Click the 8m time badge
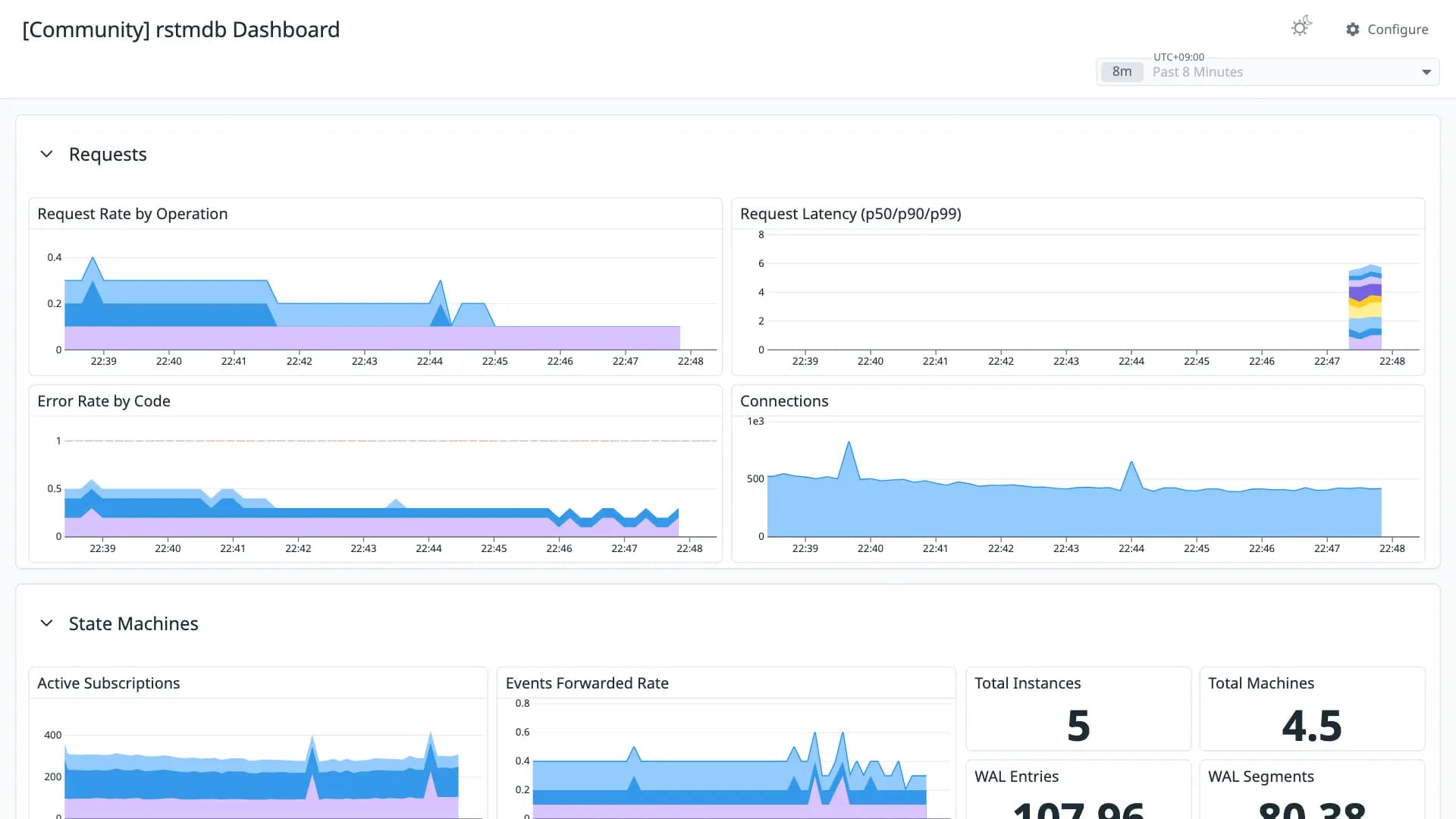1456x819 pixels. (1122, 72)
